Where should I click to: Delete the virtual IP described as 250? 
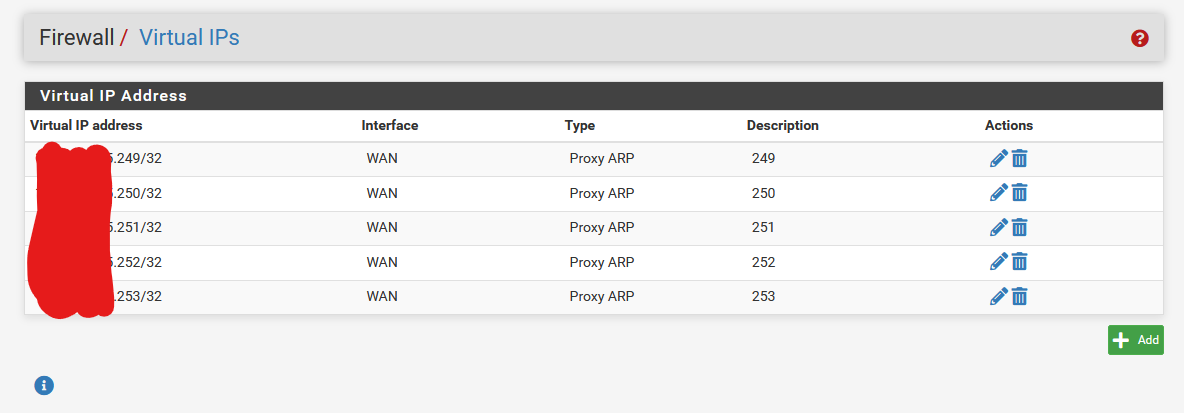(1019, 193)
